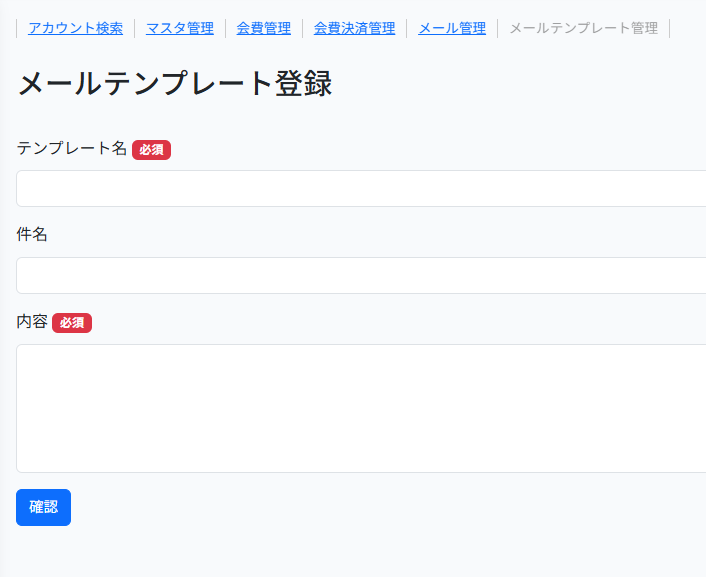Go to マスタ管理 page

[x=180, y=28]
